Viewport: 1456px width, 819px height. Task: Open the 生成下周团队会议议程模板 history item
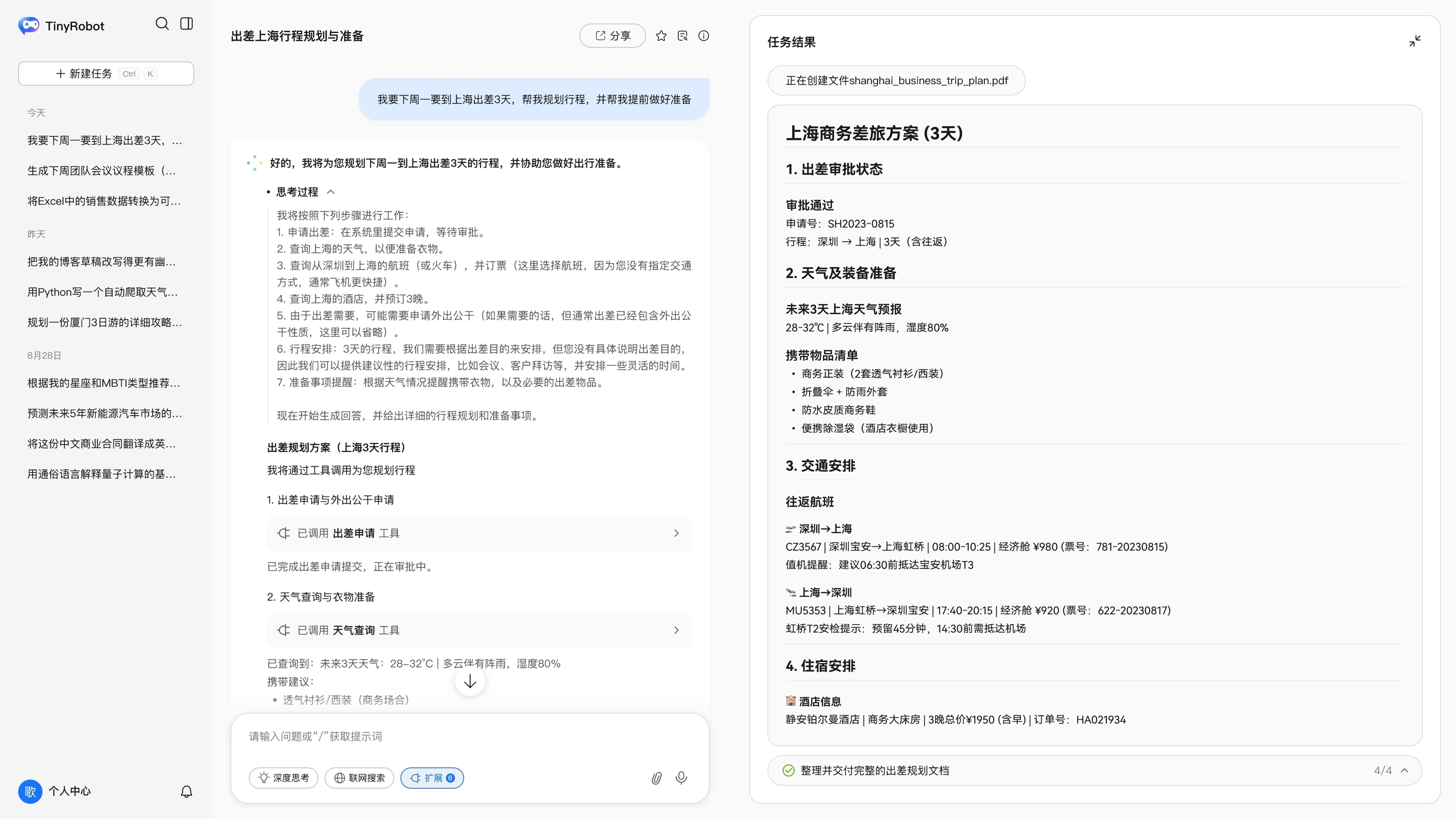click(x=102, y=171)
